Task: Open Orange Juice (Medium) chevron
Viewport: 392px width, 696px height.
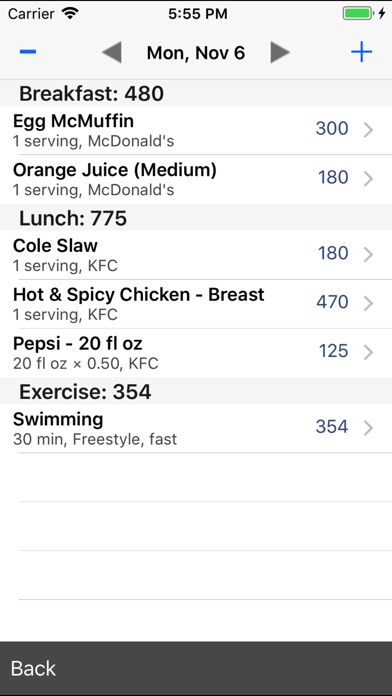Action: point(368,179)
